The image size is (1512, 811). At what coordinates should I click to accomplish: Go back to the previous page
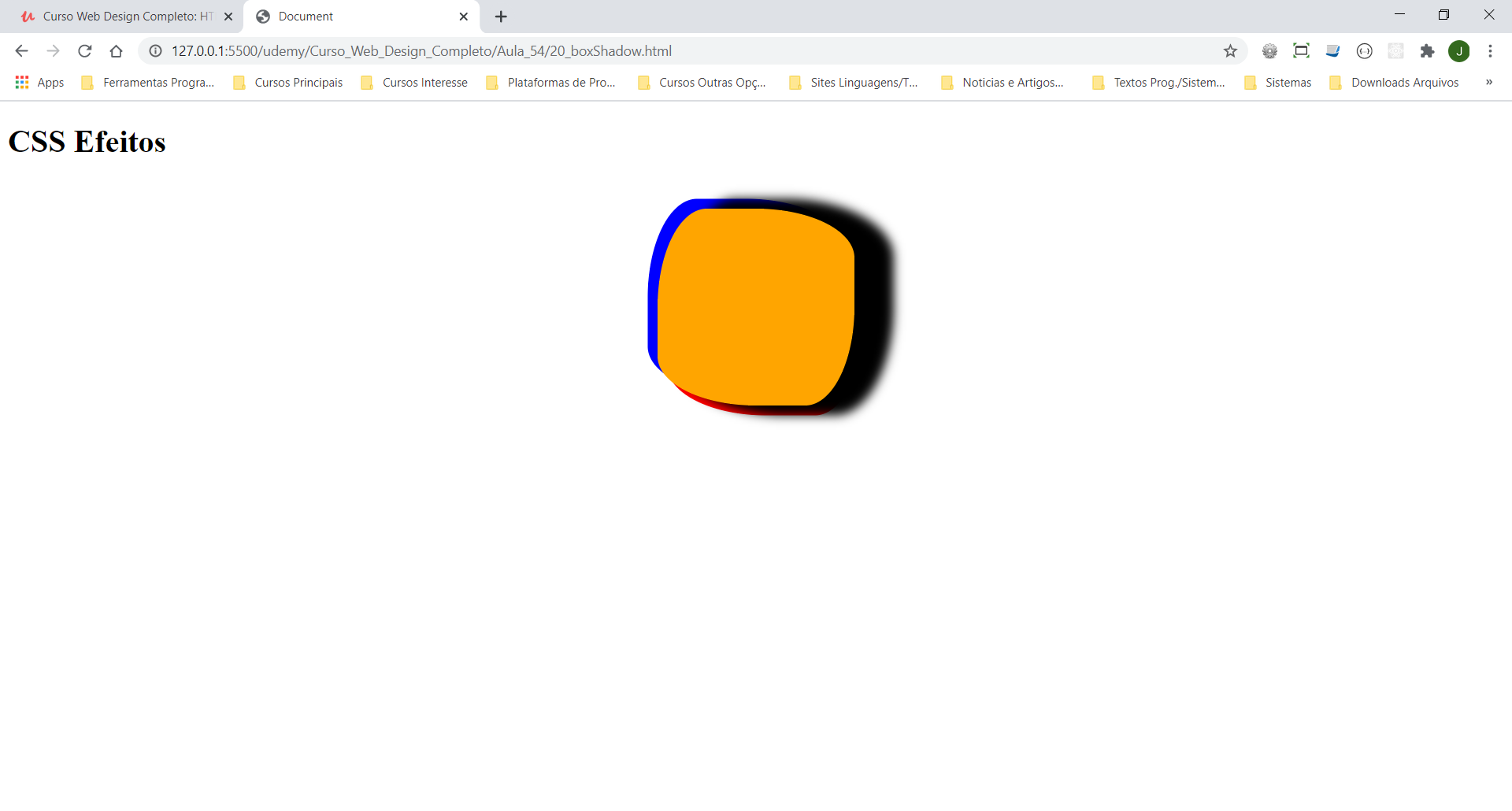21,51
